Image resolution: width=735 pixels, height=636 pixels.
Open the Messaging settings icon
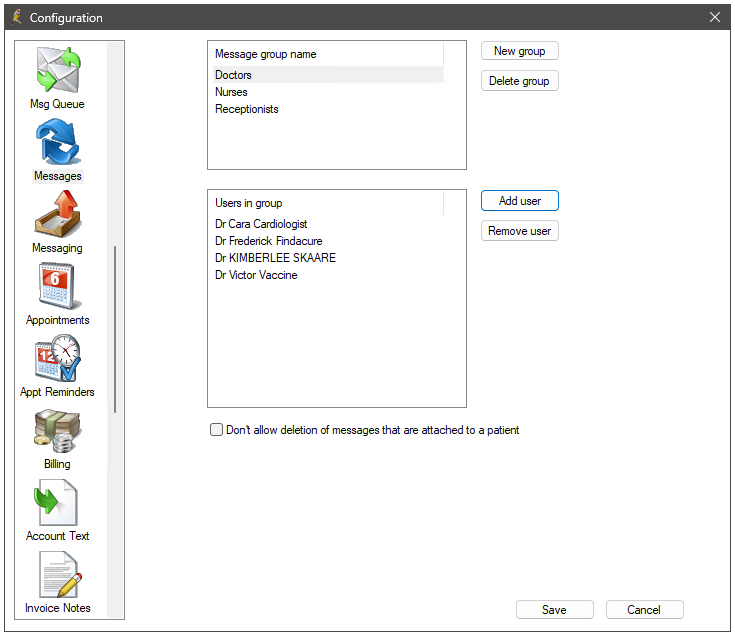57,214
